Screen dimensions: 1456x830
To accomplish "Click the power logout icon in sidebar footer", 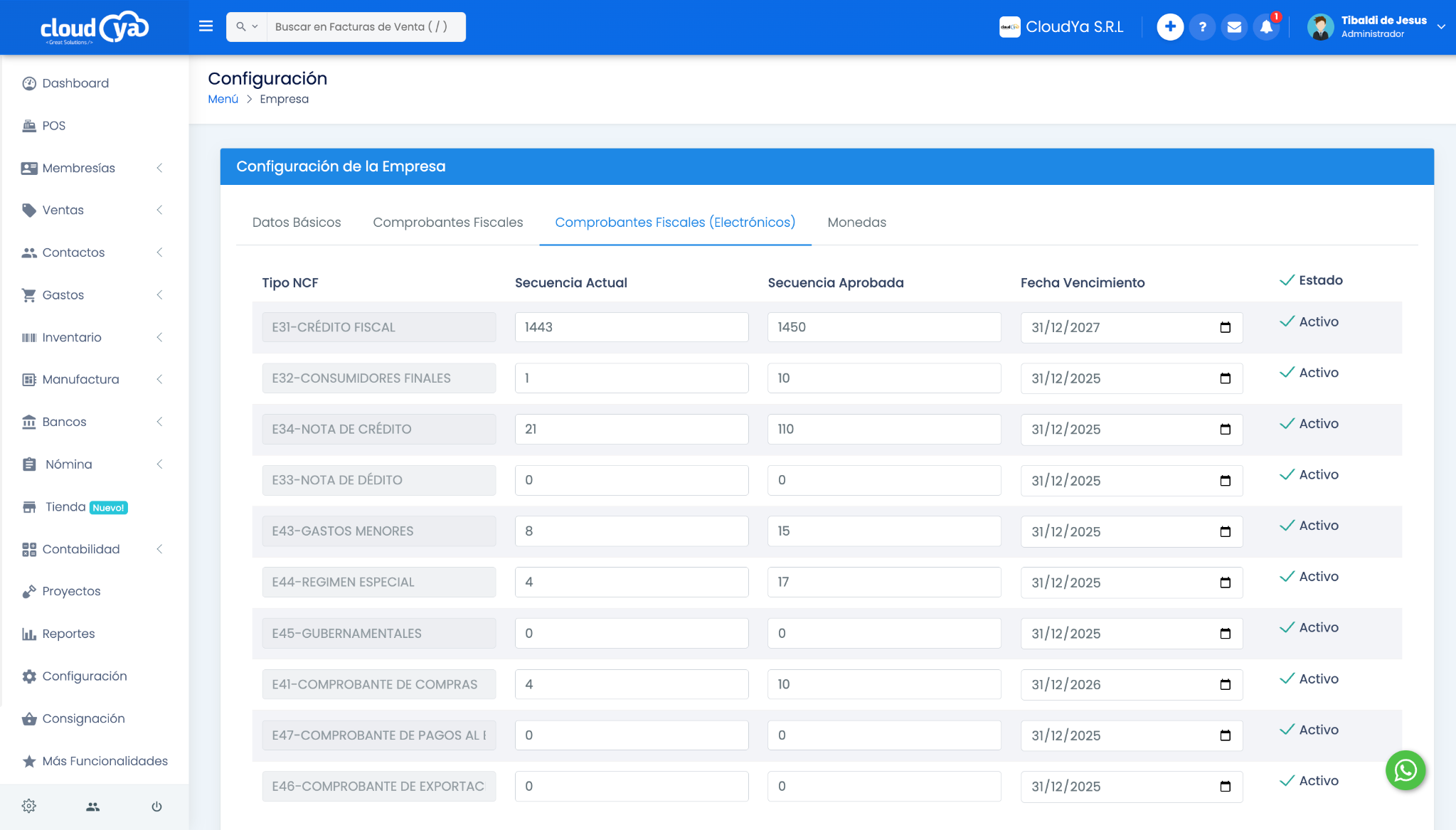I will point(156,807).
